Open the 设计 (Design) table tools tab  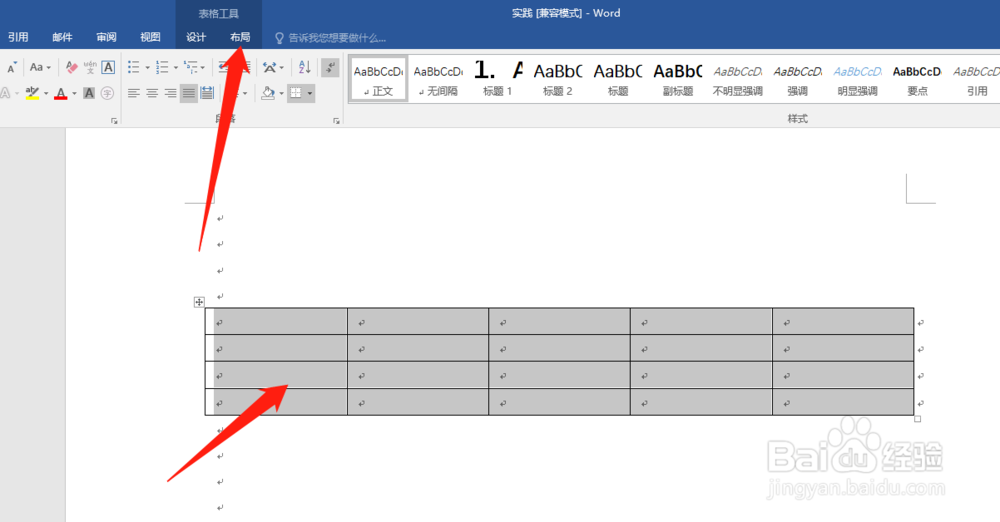click(196, 37)
